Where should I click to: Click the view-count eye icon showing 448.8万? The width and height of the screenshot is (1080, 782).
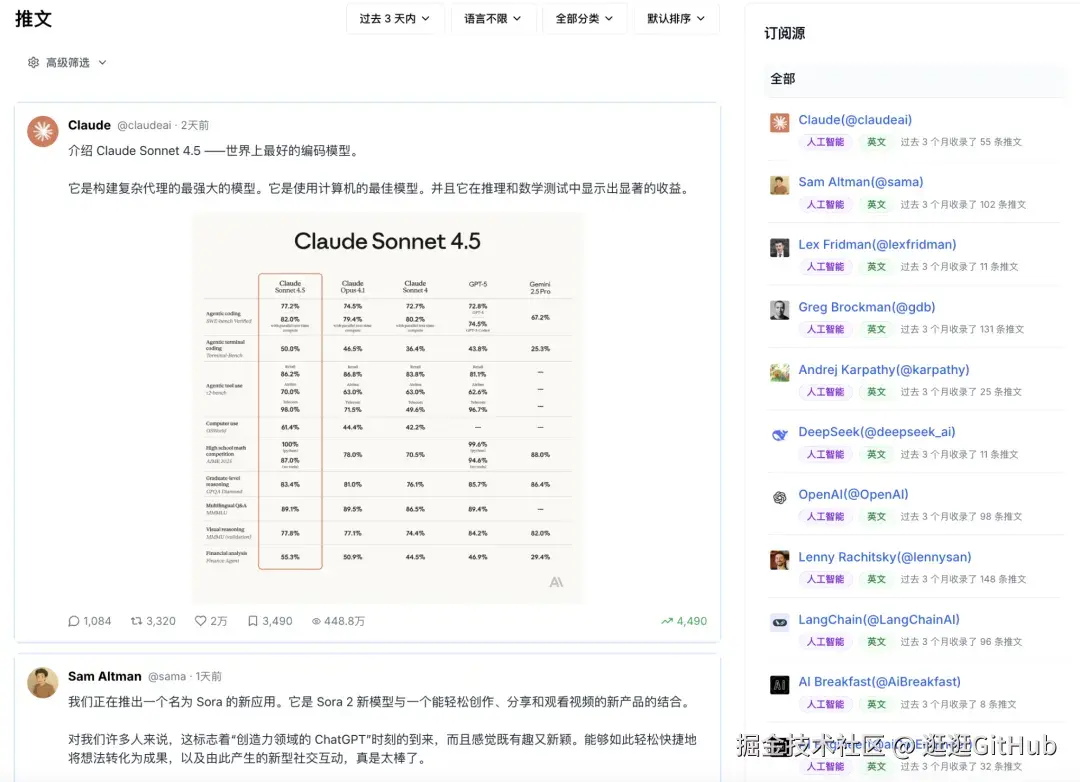(316, 620)
